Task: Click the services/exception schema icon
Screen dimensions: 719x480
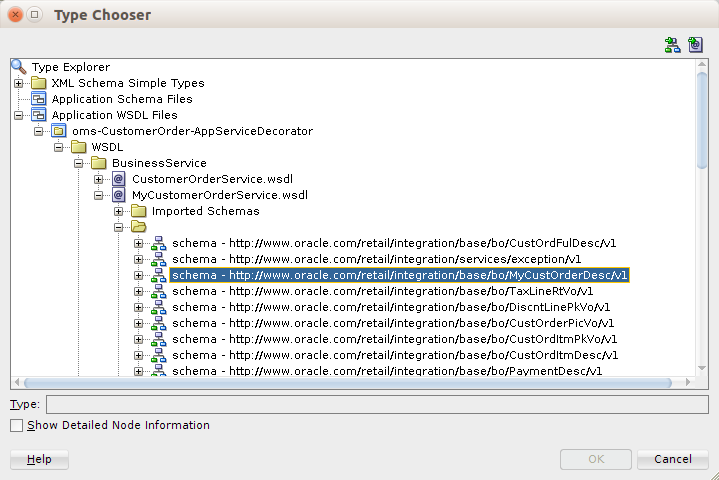Action: pos(159,259)
